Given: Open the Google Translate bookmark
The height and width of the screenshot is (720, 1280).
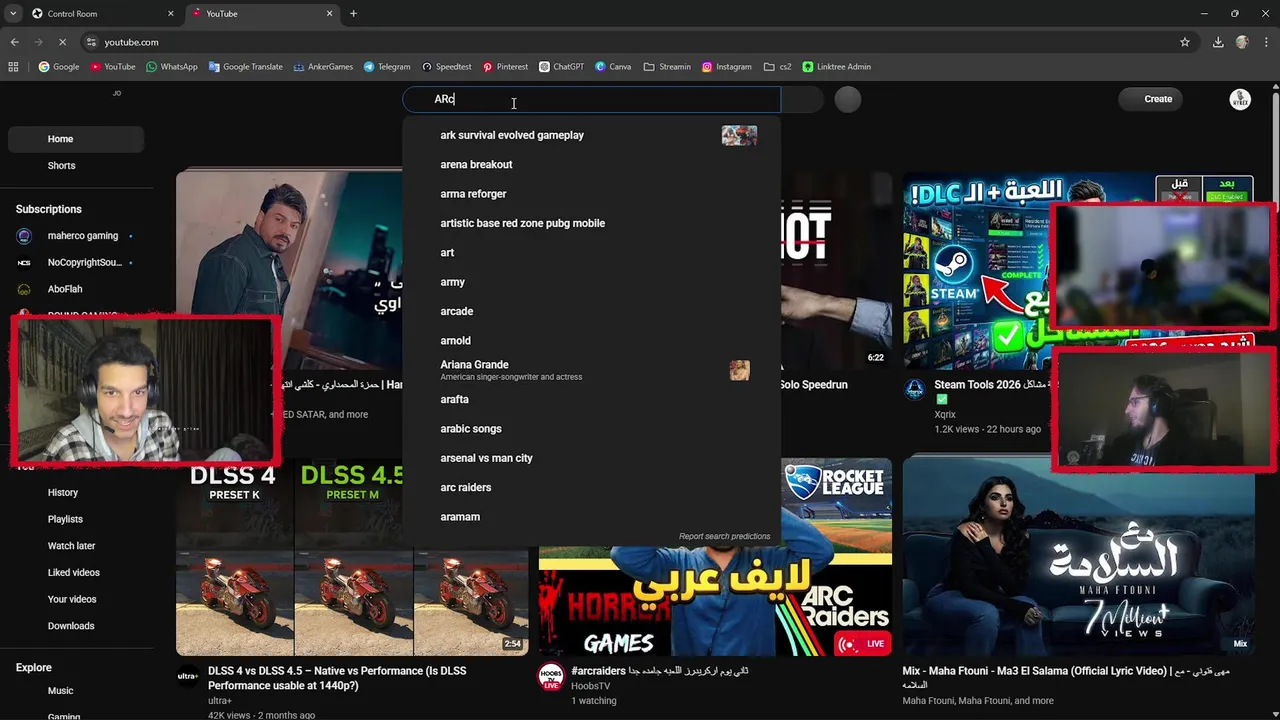Looking at the screenshot, I should [245, 67].
